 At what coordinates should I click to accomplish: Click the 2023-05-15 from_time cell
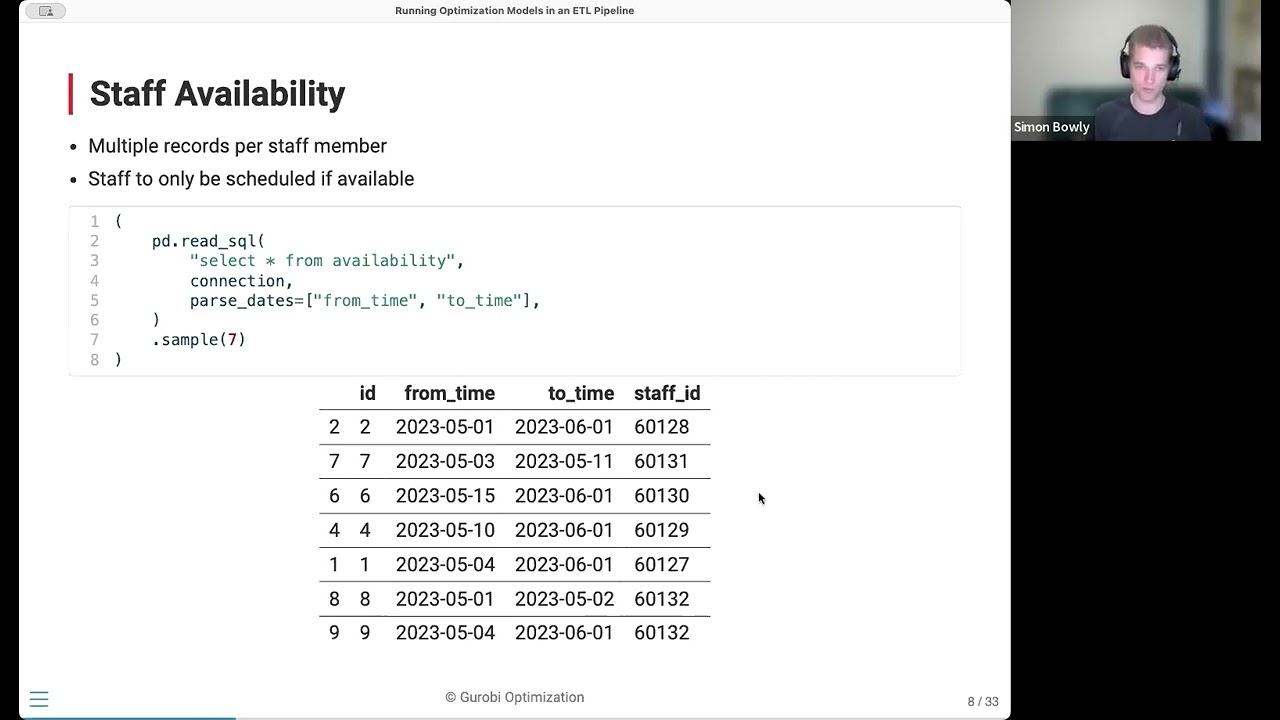[x=445, y=496]
